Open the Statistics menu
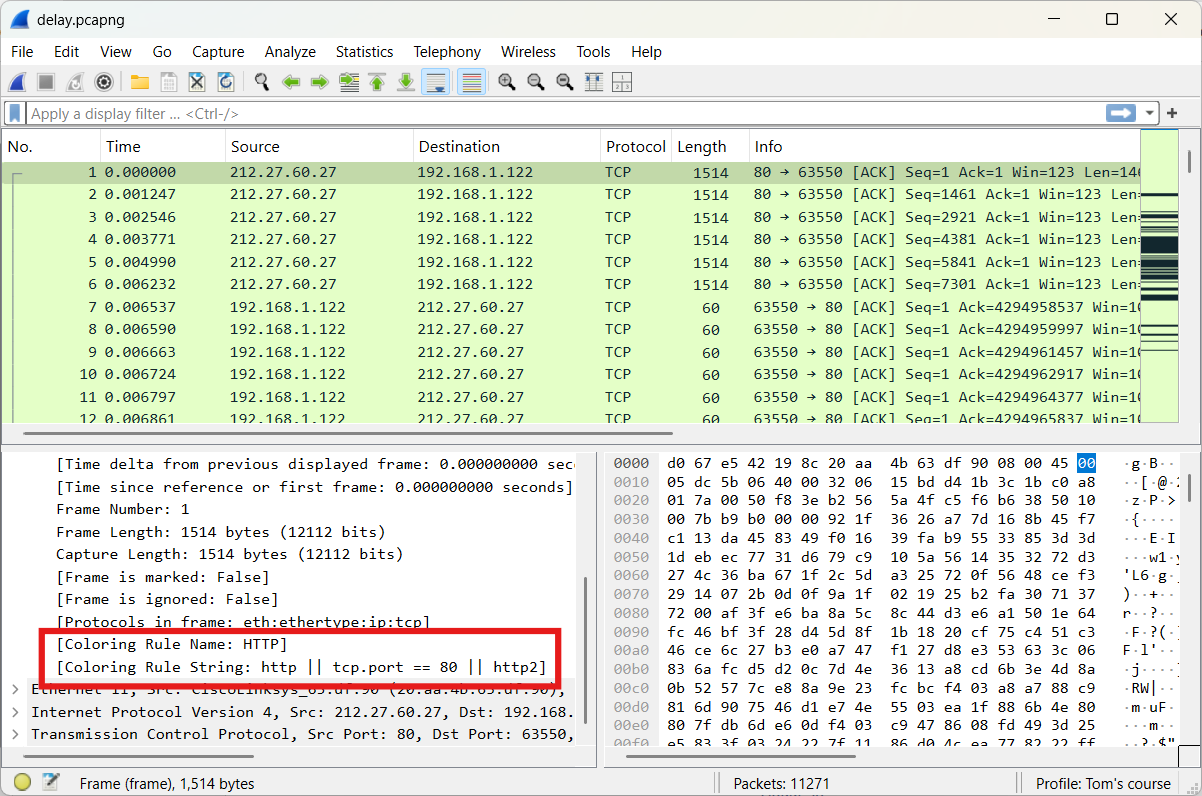The height and width of the screenshot is (796, 1202). [364, 52]
